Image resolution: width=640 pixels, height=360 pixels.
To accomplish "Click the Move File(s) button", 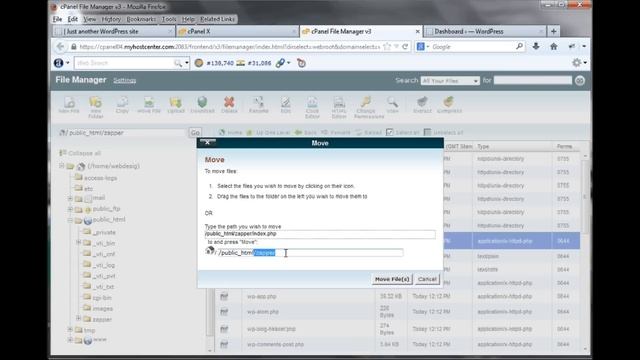I will [x=392, y=279].
